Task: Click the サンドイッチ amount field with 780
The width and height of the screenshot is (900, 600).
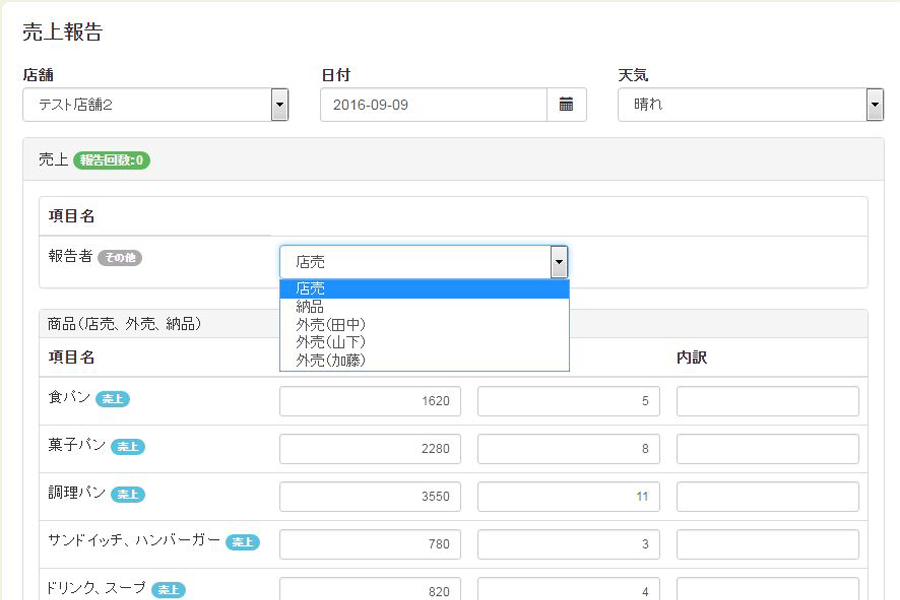Action: 370,545
